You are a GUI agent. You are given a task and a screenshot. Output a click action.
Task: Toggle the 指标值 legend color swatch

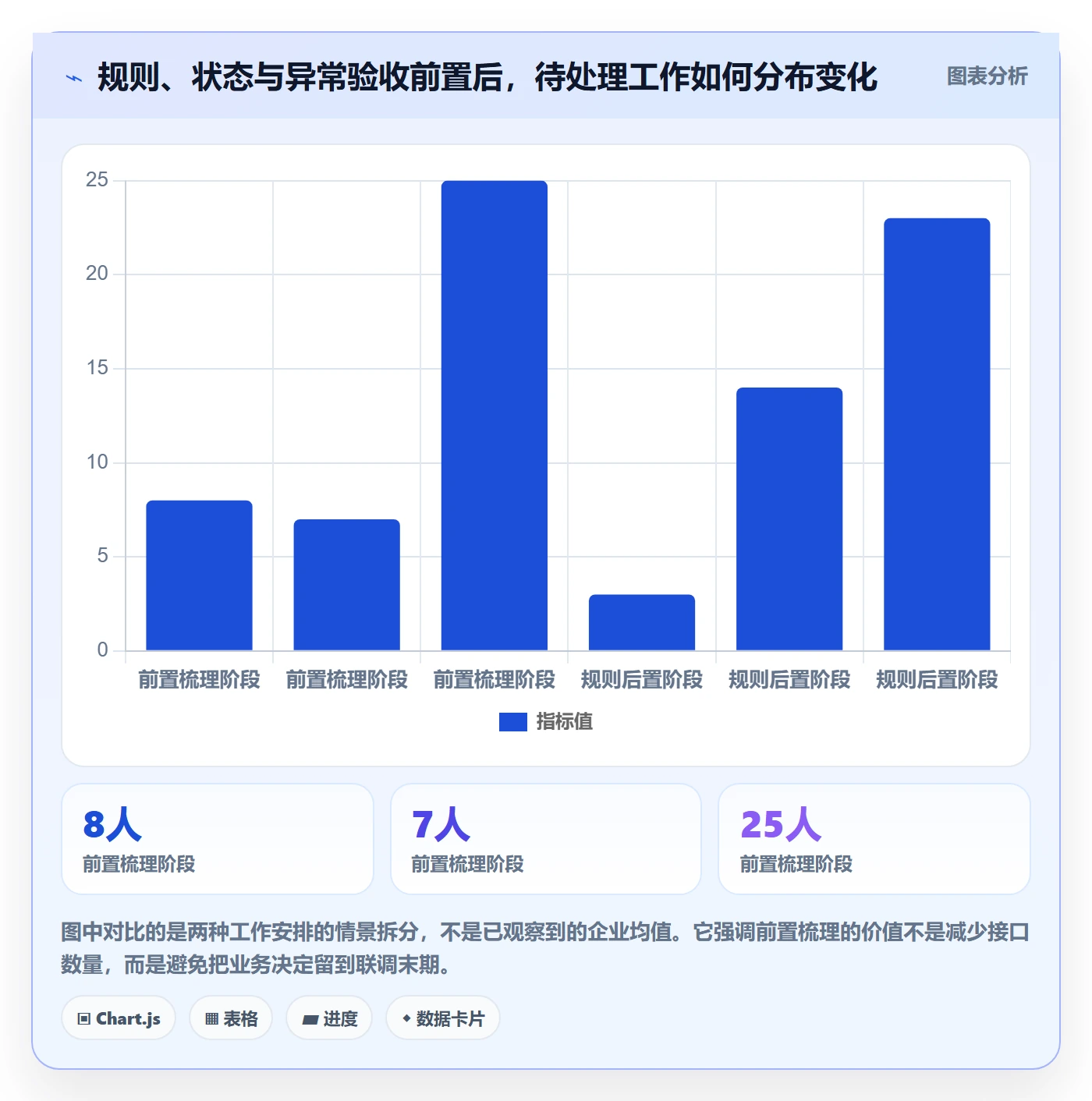(x=513, y=722)
